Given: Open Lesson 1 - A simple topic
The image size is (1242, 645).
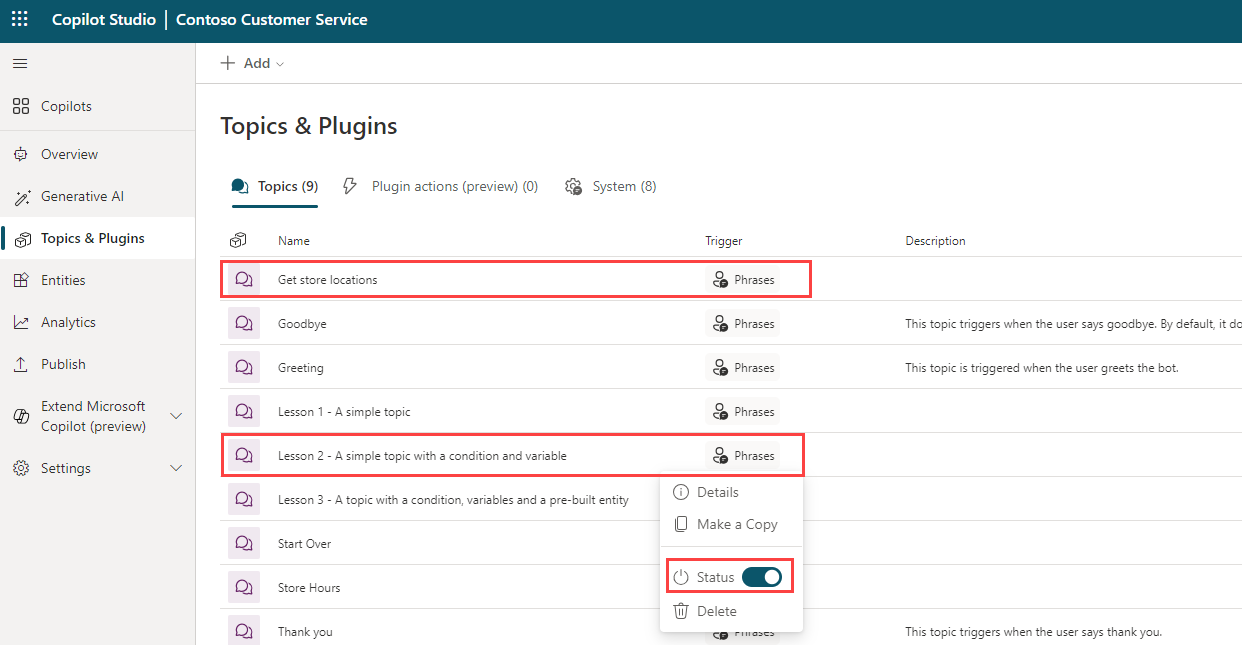Looking at the screenshot, I should pos(344,412).
